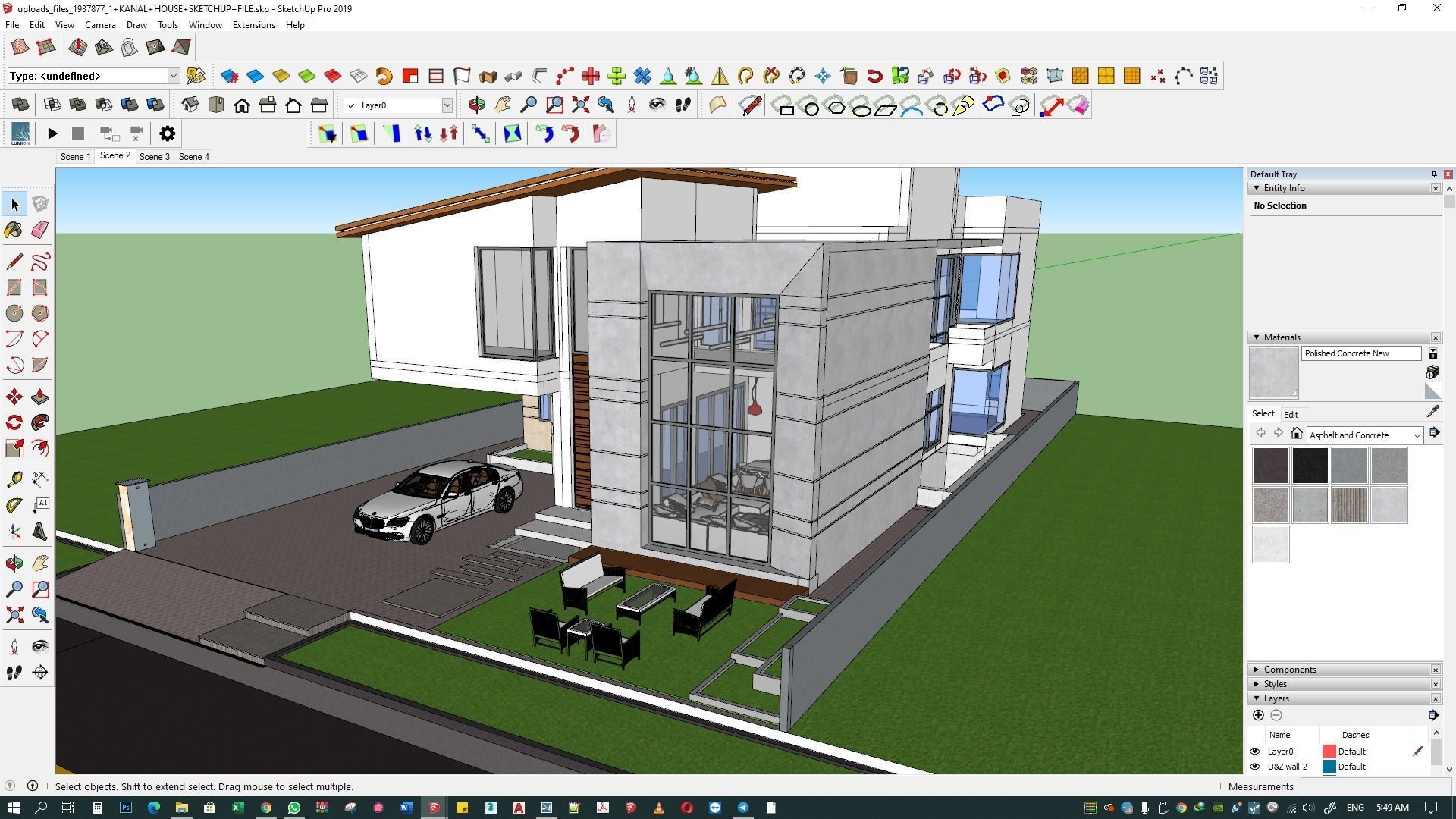Delete layer with the minus icon
Viewport: 1456px width, 819px height.
point(1276,715)
